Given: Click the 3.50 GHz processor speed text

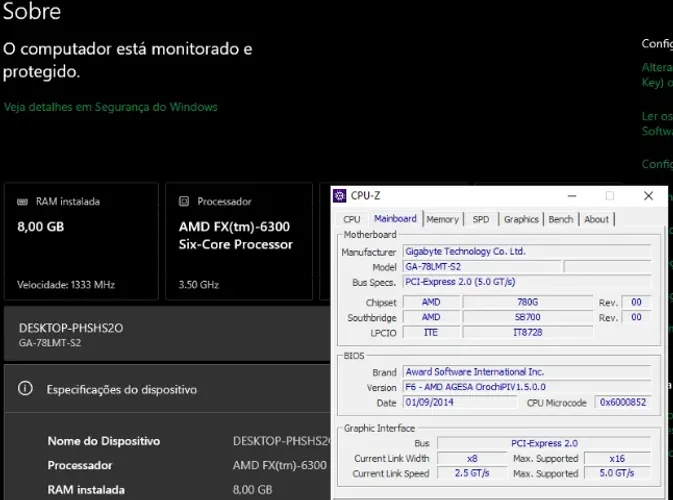Looking at the screenshot, I should [199, 285].
